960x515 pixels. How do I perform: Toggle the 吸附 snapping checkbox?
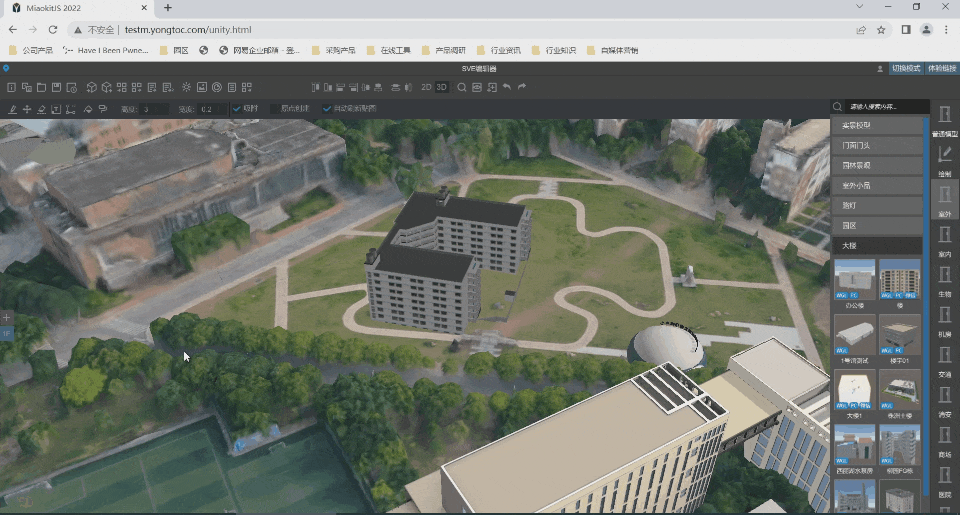237,109
